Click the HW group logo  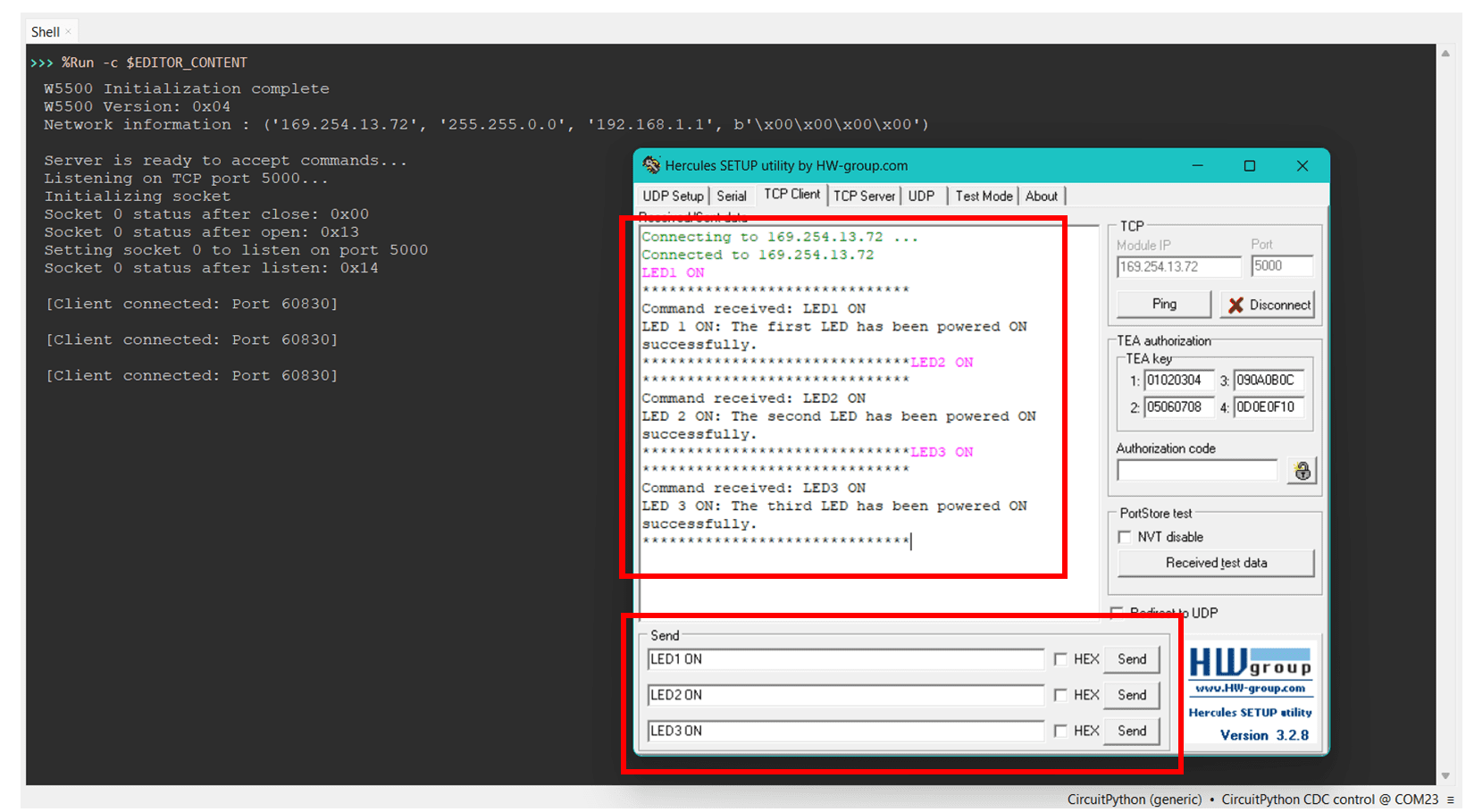(1250, 671)
